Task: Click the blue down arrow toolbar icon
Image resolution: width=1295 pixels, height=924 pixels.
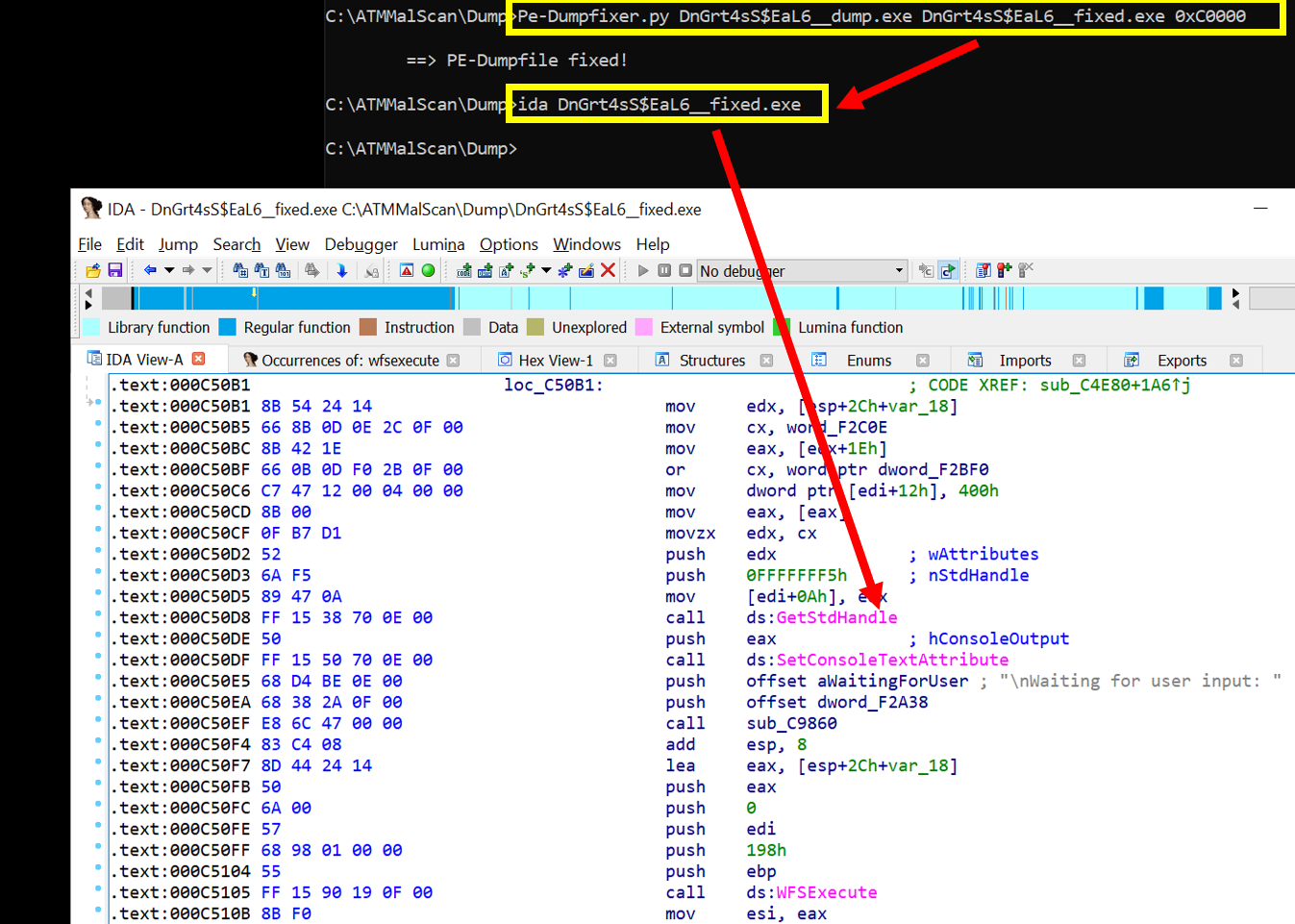Action: coord(341,270)
